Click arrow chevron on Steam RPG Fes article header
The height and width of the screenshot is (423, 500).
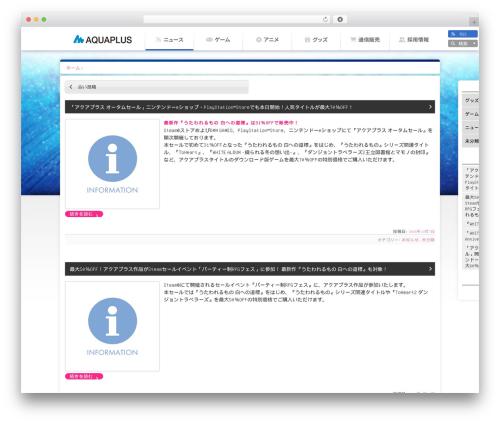430,269
